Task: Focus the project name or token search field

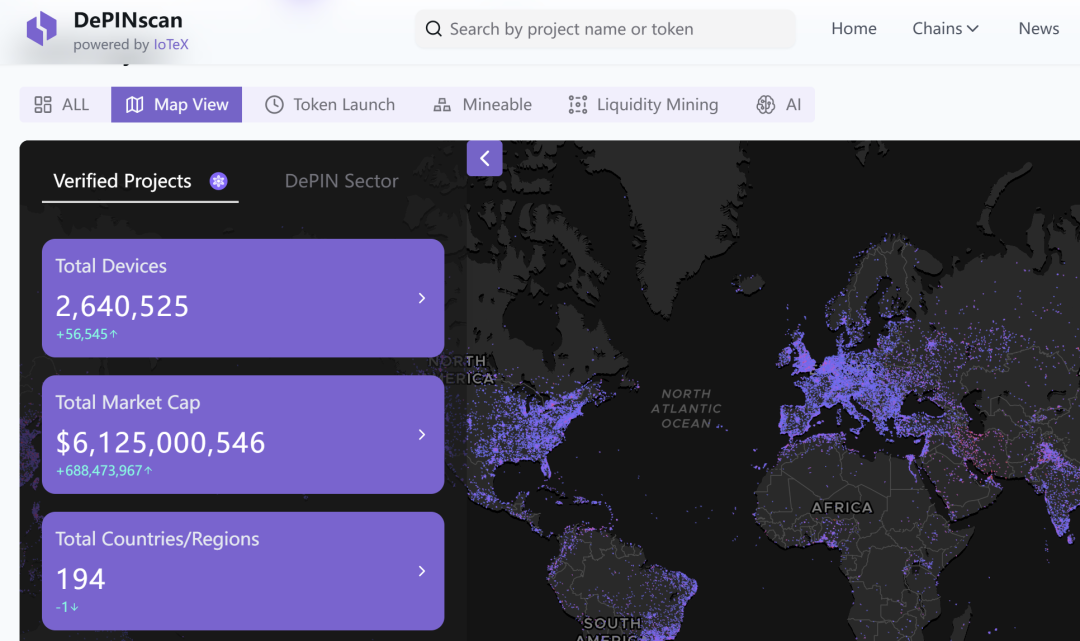Action: coord(605,29)
